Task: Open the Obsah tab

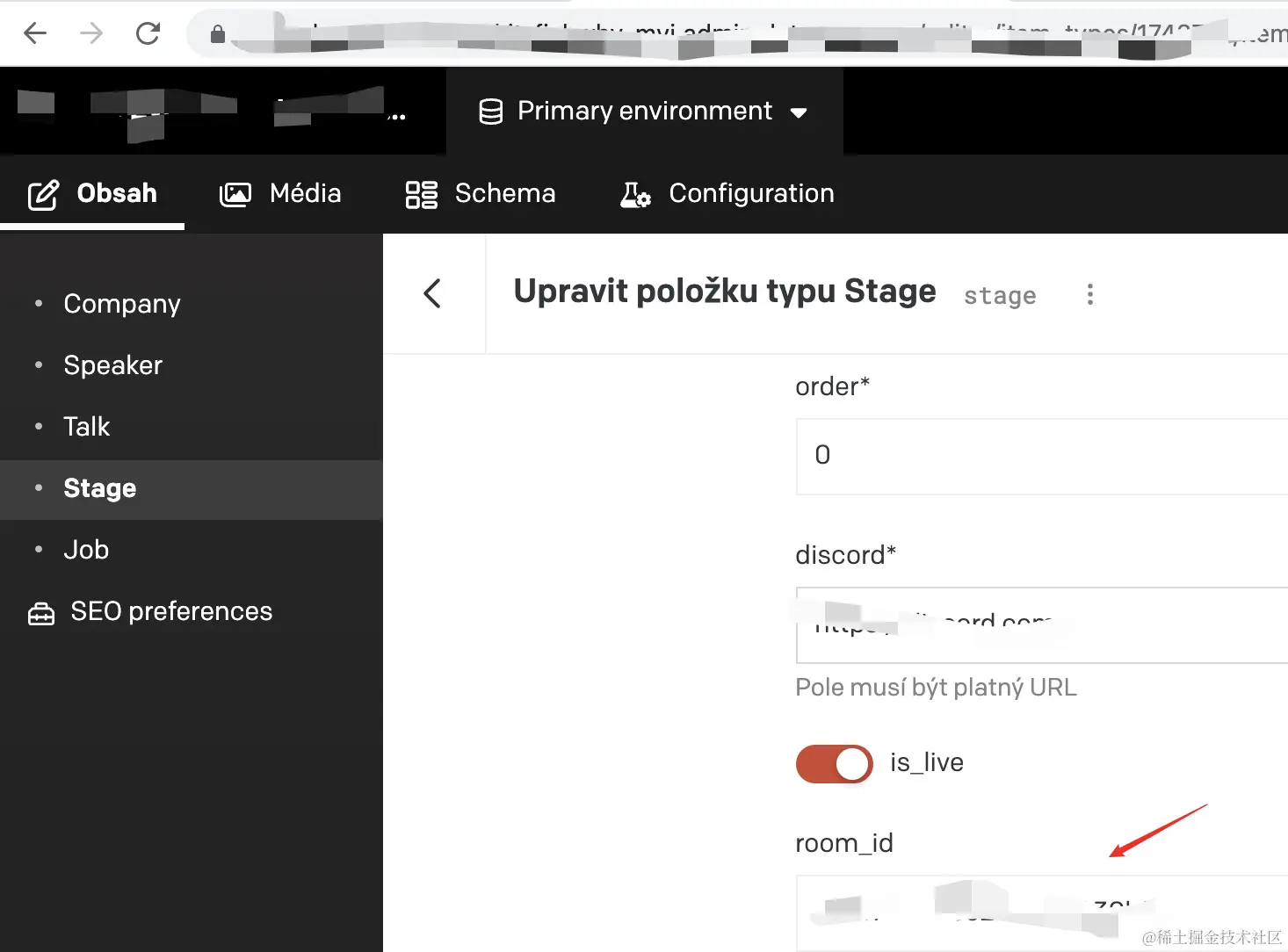Action: pyautogui.click(x=93, y=193)
